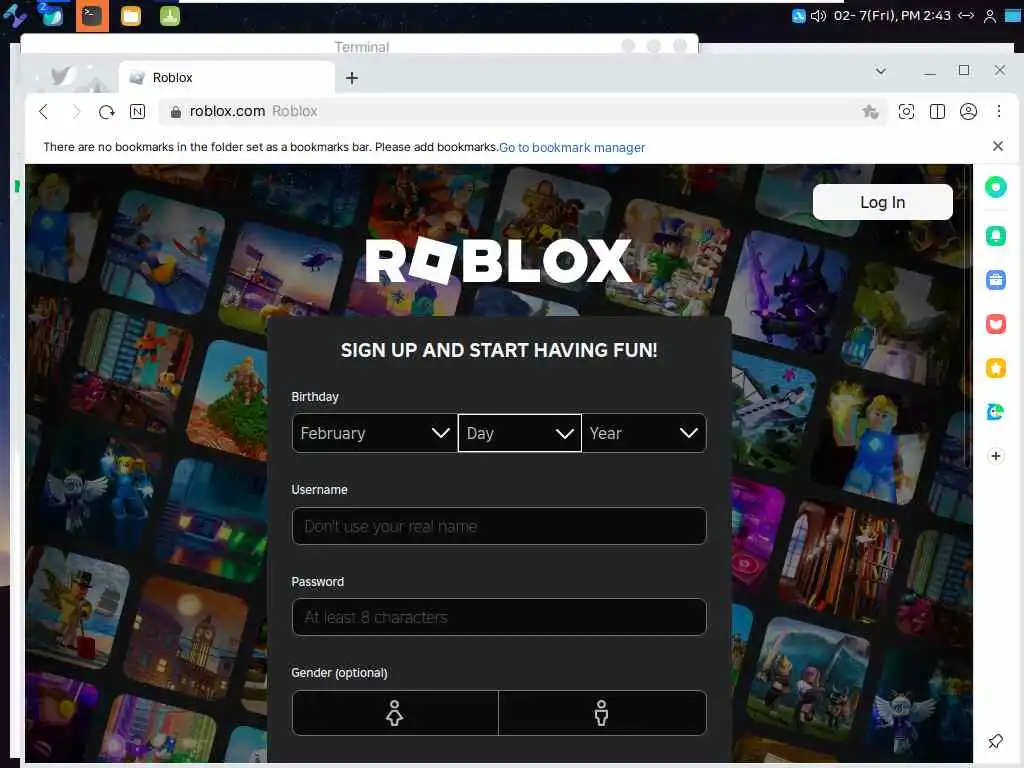The image size is (1024, 768).
Task: Open the red pocket sidebar icon
Action: click(995, 324)
